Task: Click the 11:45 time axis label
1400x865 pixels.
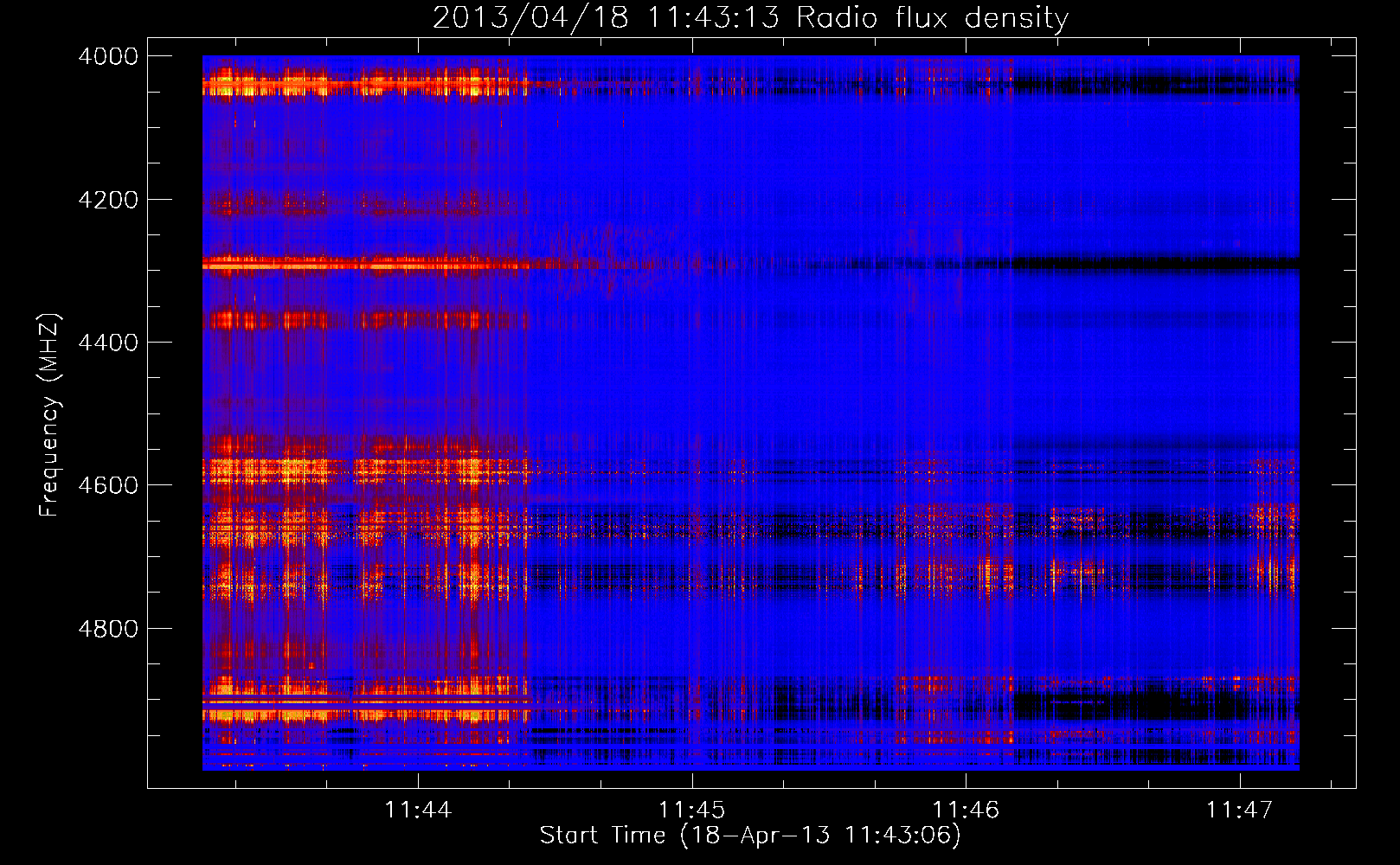Action: pos(691,810)
